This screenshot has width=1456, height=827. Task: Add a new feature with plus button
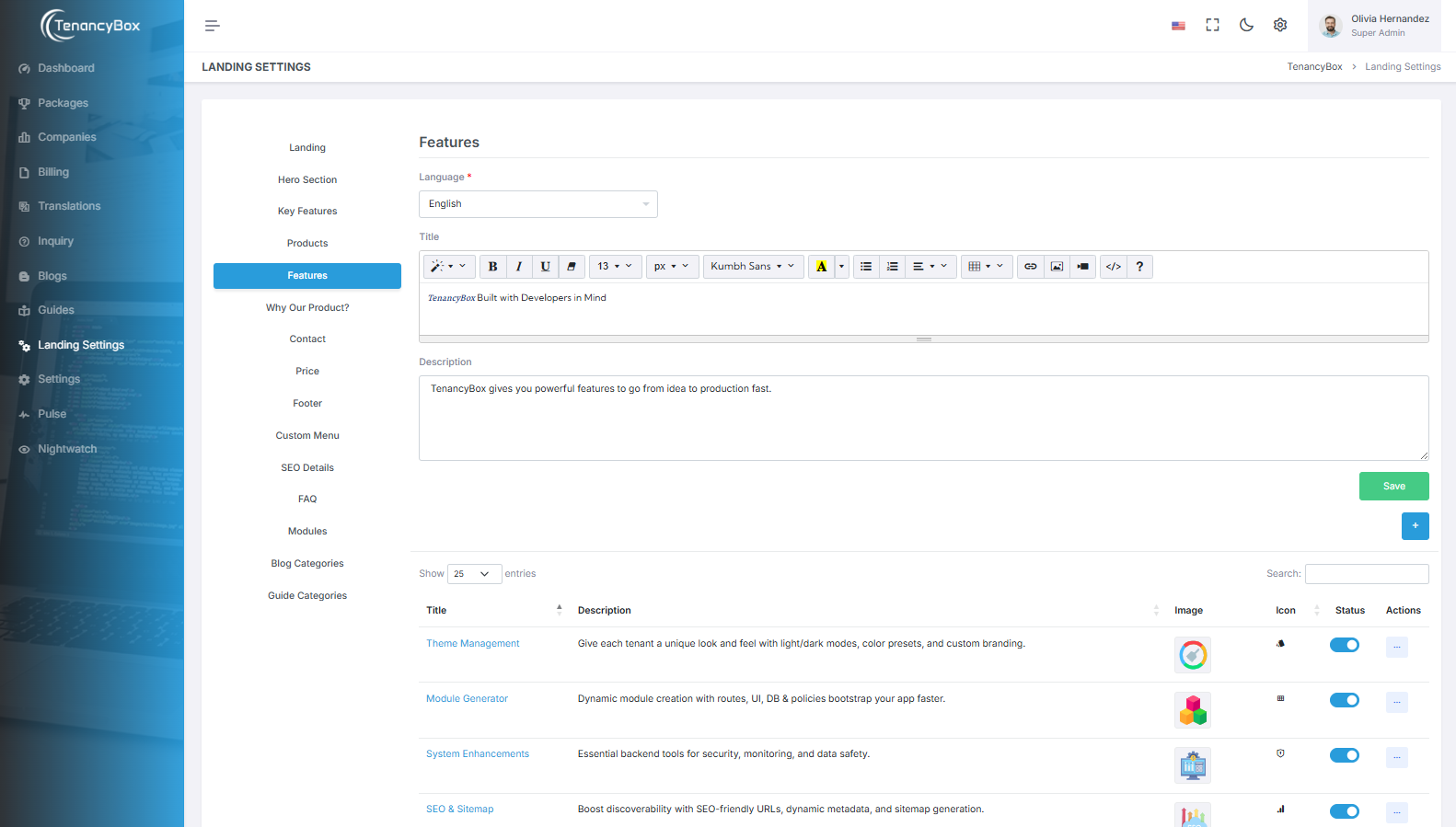click(1416, 526)
